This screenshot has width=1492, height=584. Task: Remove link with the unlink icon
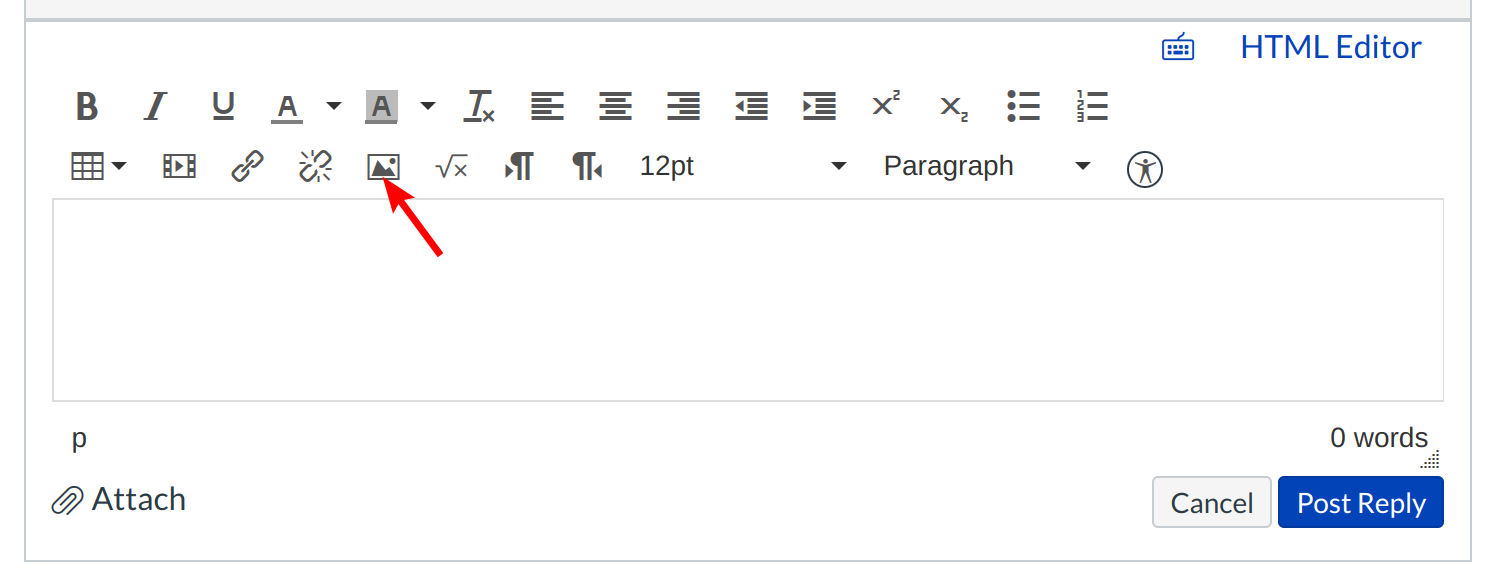[x=315, y=167]
